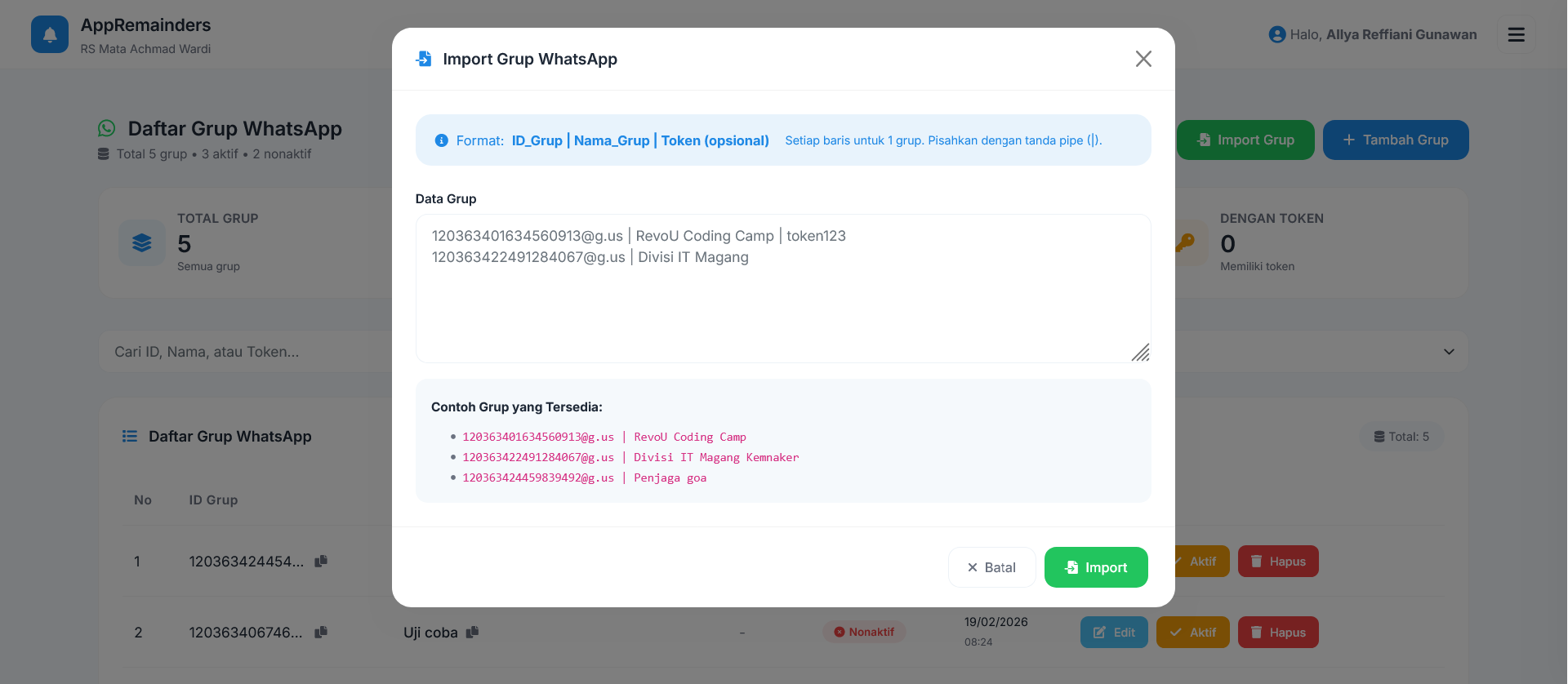Click the WhatsApp icon beside Daftar Grup heading
Screen dimensions: 1568x684
click(x=107, y=128)
